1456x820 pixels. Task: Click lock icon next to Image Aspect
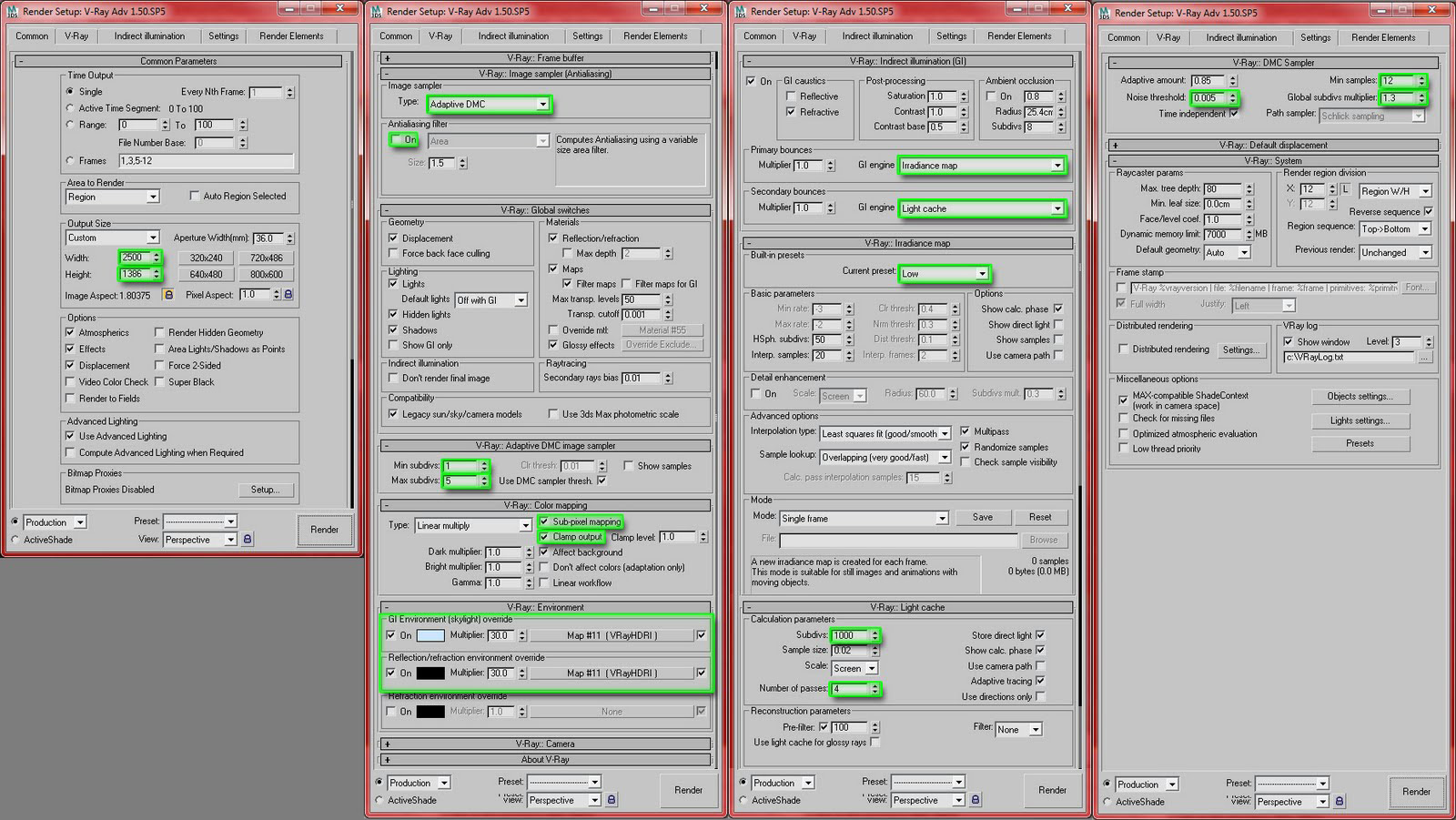(x=168, y=295)
